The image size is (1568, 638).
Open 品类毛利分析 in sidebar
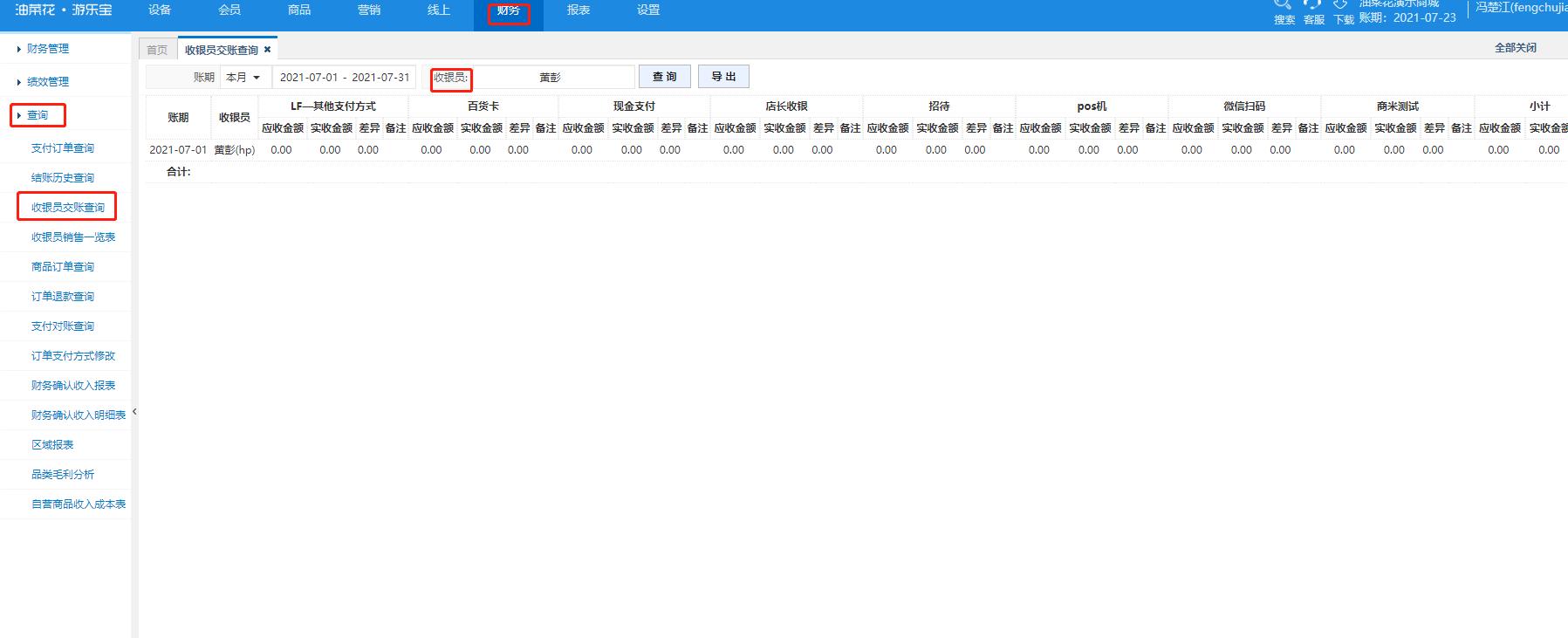coord(63,475)
